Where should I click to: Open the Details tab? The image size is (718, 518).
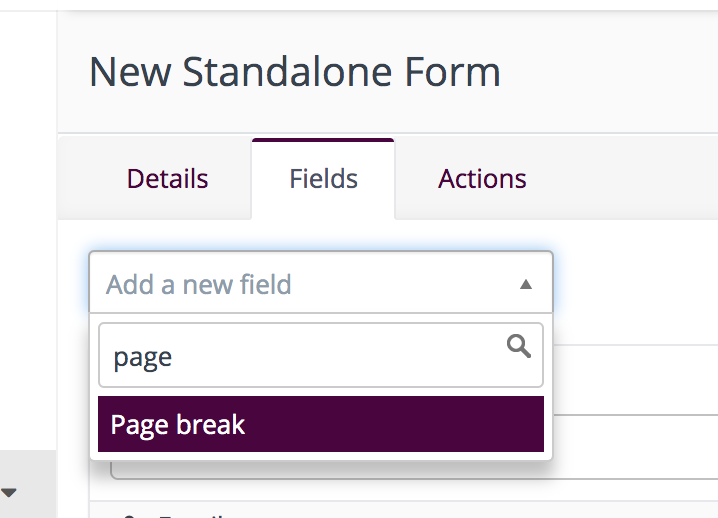tap(167, 179)
